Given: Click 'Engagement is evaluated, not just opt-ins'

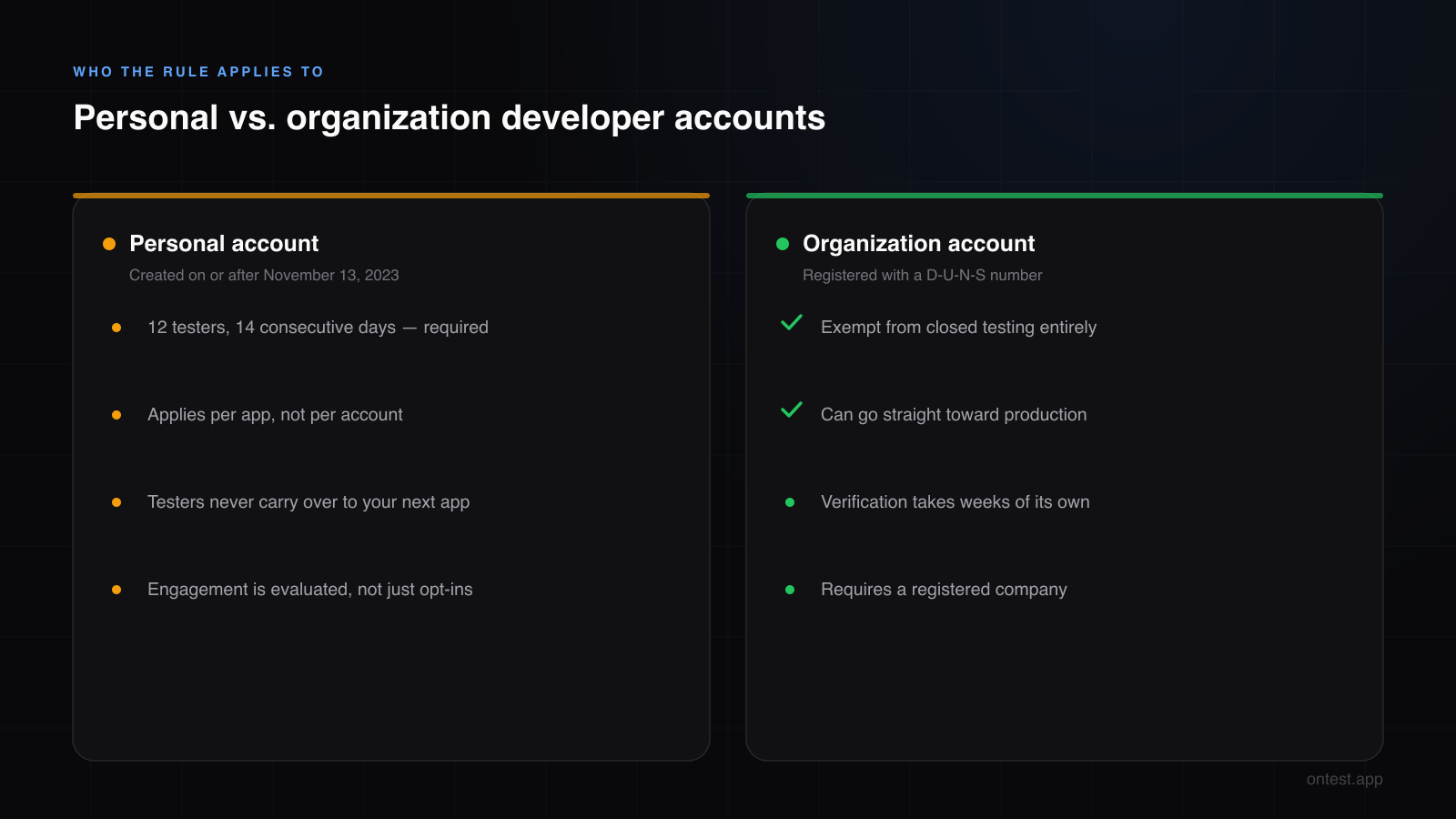Looking at the screenshot, I should (x=310, y=590).
